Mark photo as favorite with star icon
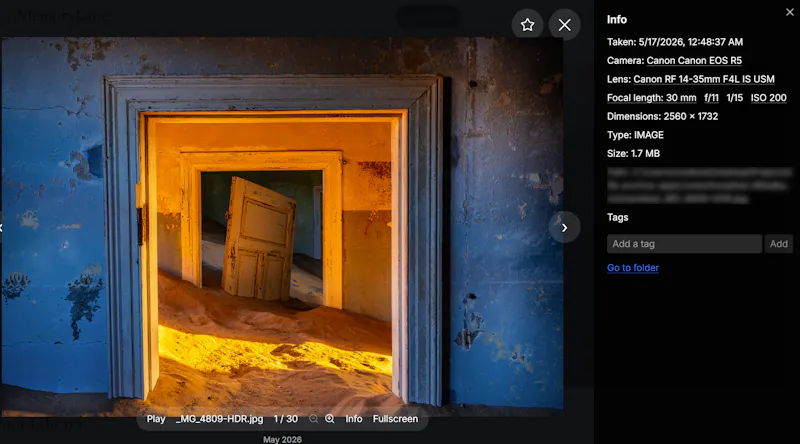Viewport: 800px width, 444px height. pos(528,24)
